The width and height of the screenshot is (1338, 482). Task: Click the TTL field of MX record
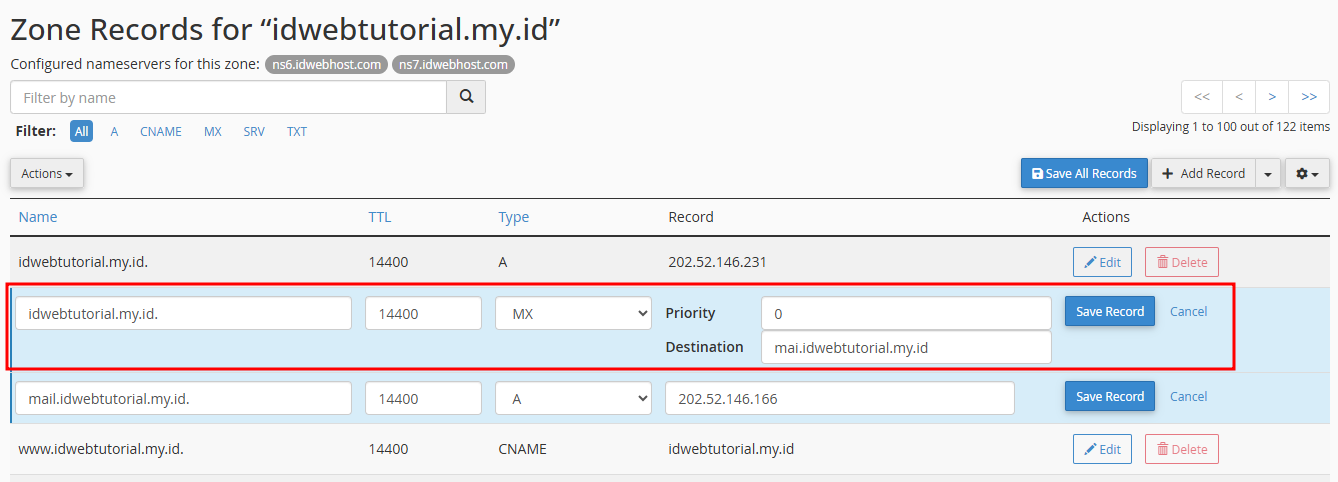[x=423, y=313]
